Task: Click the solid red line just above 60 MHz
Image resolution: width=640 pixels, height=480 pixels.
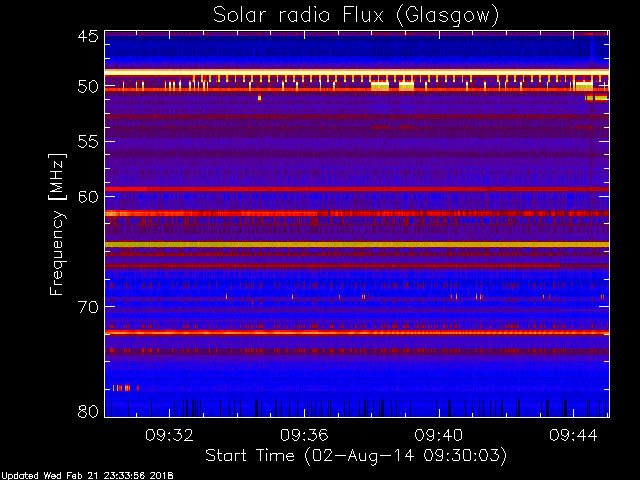Action: click(x=357, y=189)
